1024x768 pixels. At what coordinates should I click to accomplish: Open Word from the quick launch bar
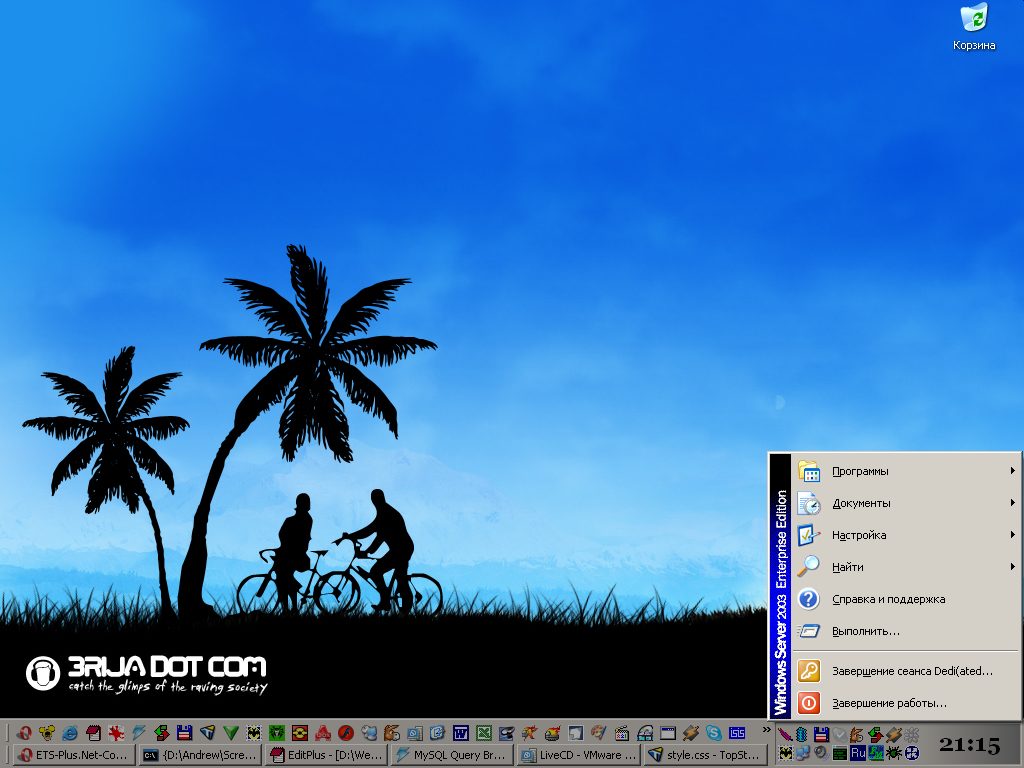(x=461, y=733)
